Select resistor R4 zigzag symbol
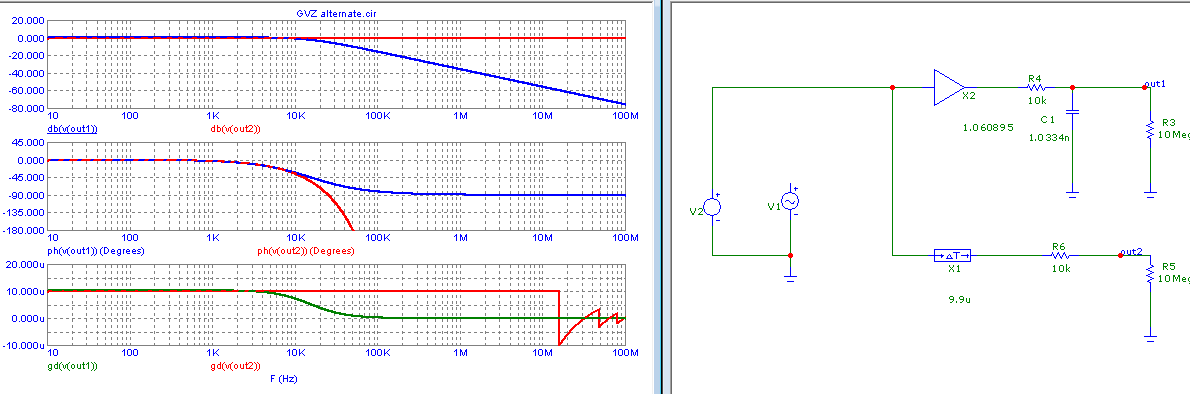 1038,87
